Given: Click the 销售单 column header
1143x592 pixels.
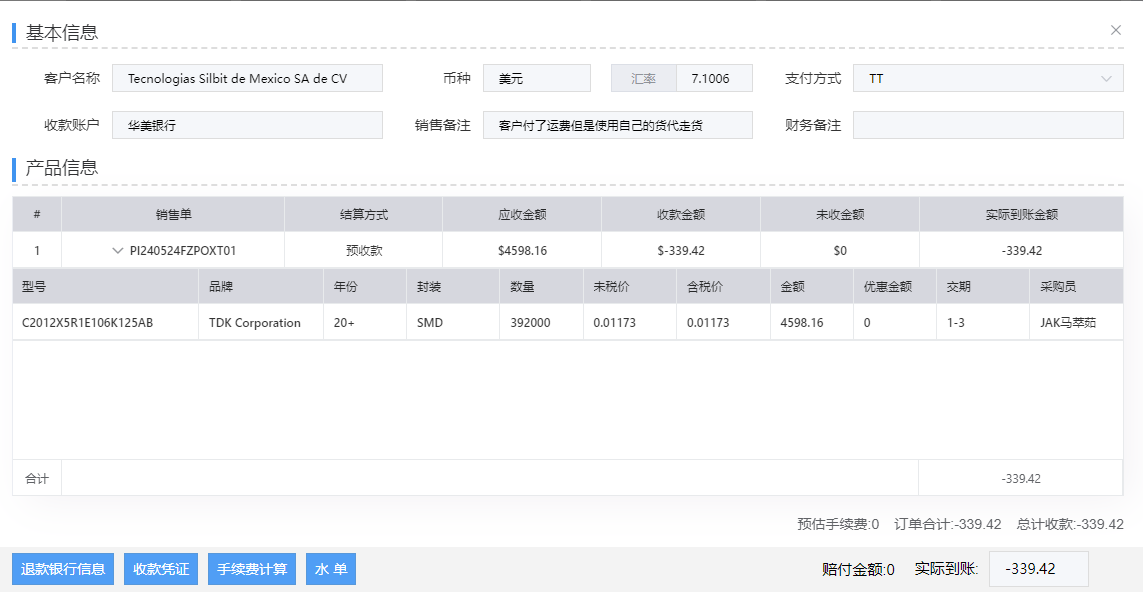Looking at the screenshot, I should [x=173, y=214].
